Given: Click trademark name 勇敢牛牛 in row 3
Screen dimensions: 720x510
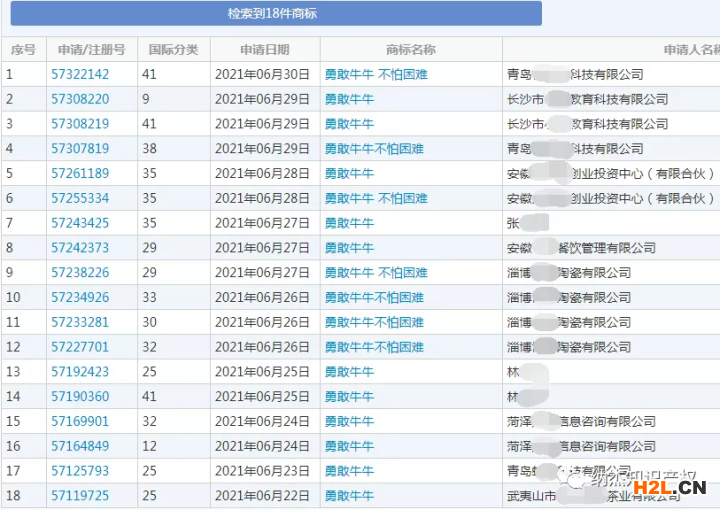Looking at the screenshot, I should tap(349, 124).
